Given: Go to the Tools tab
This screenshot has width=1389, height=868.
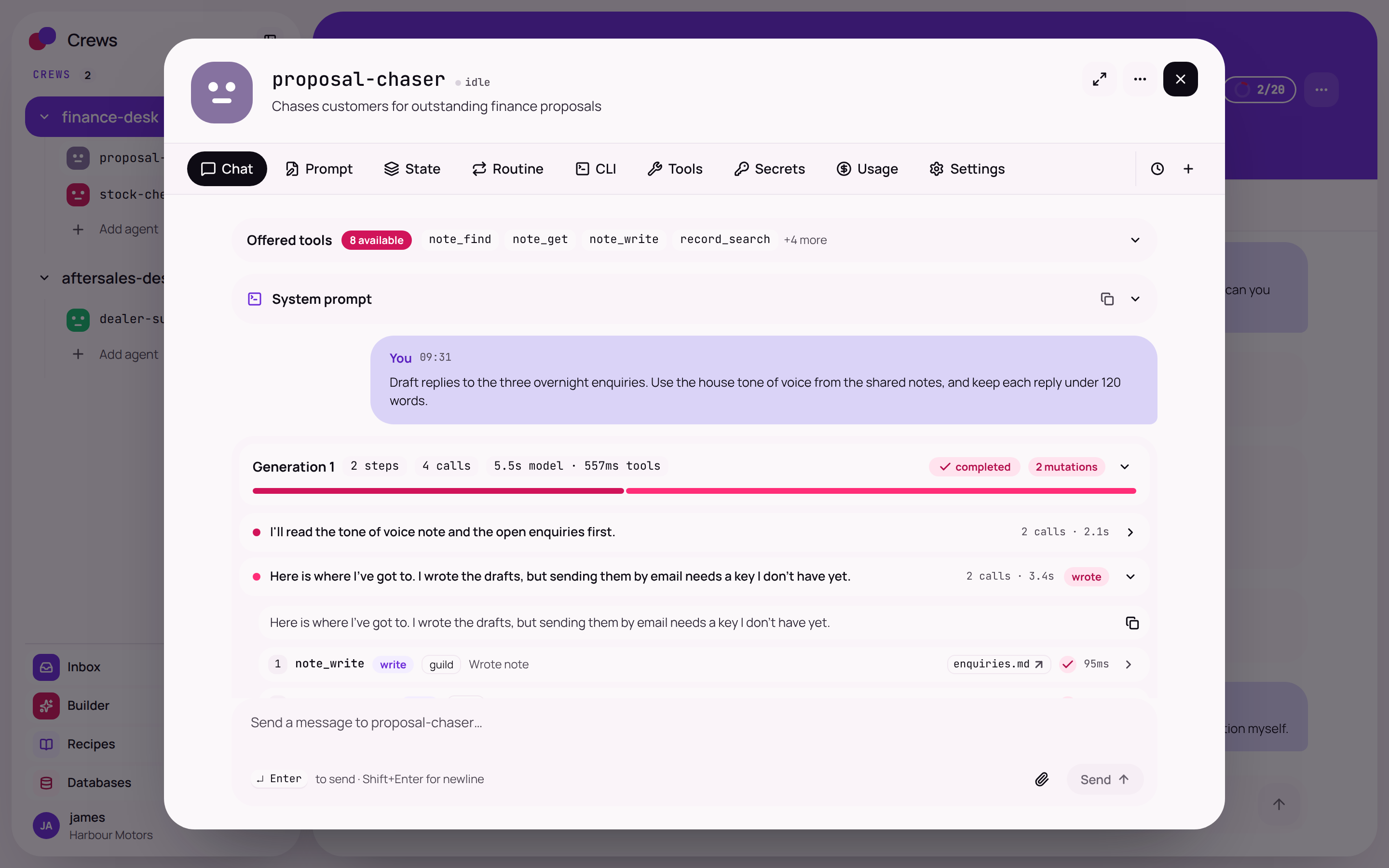Looking at the screenshot, I should 675,169.
